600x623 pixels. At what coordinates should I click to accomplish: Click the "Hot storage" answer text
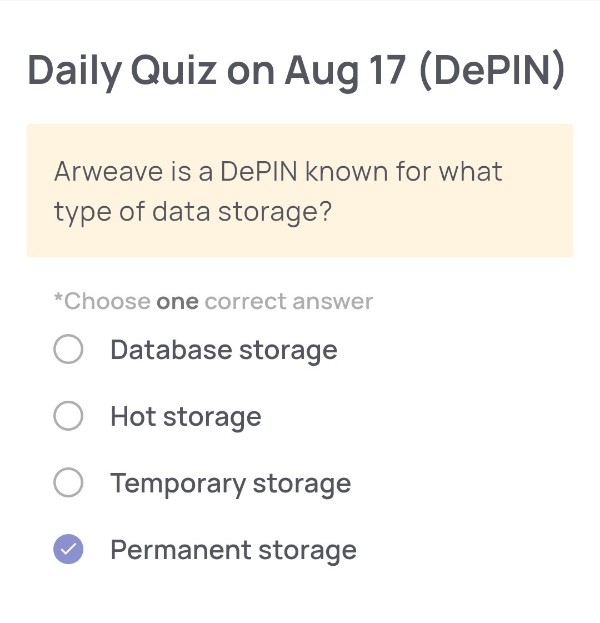186,417
